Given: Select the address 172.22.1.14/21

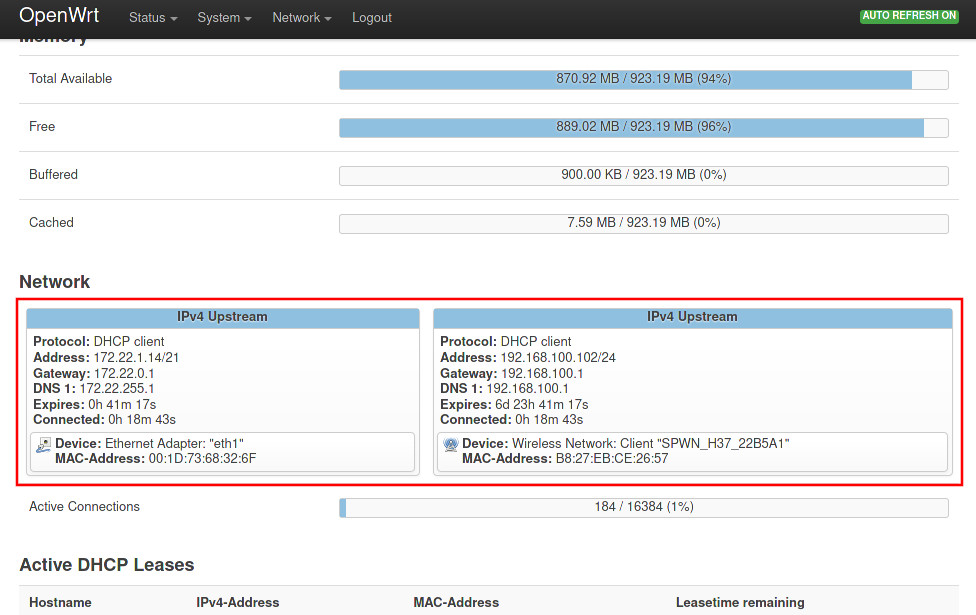Looking at the screenshot, I should click(x=136, y=358).
